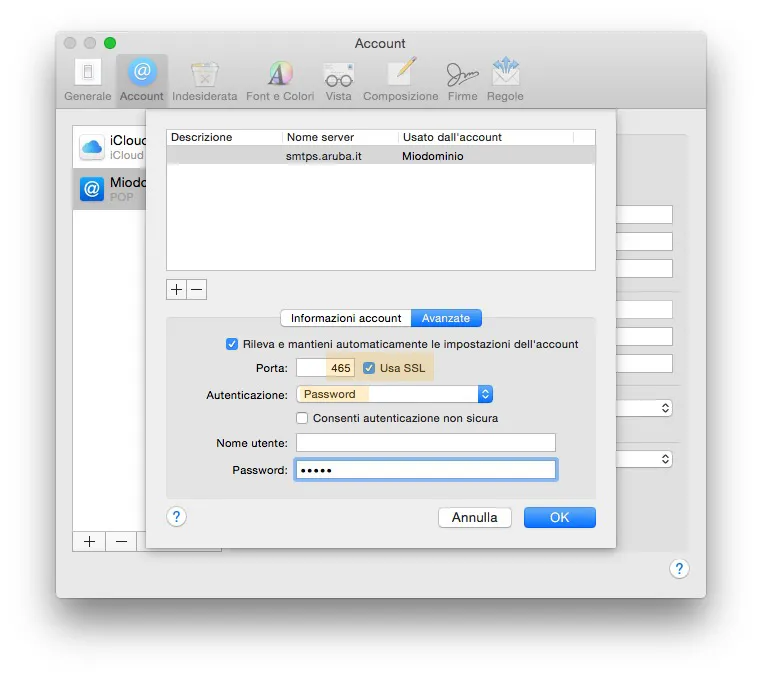
Task: Enable Consenti autenticazione non sicura
Action: coord(302,418)
